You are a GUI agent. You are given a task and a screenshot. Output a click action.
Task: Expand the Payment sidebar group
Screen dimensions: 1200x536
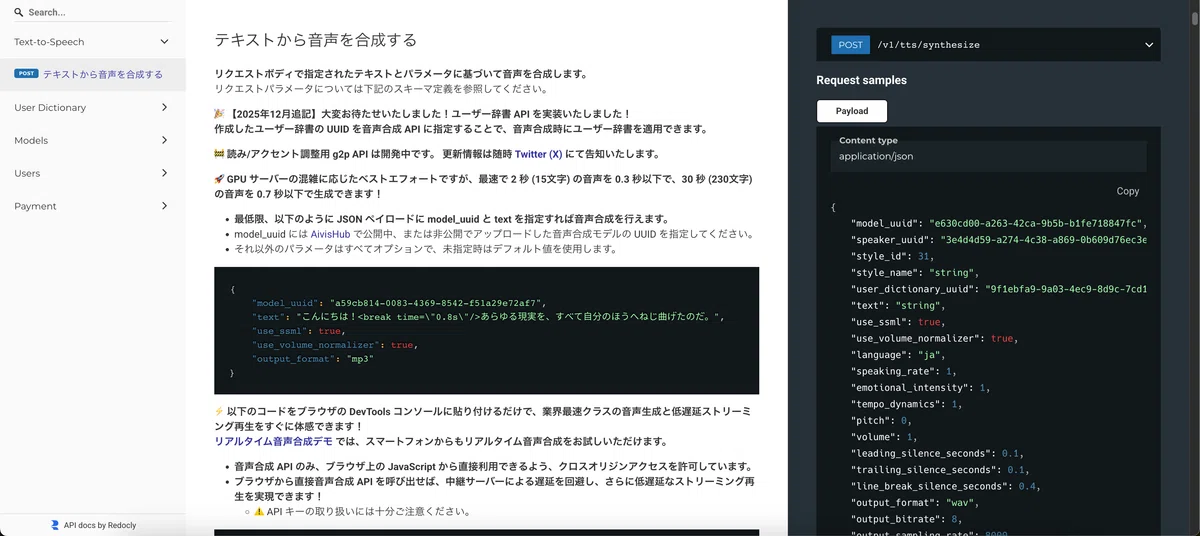(x=92, y=206)
